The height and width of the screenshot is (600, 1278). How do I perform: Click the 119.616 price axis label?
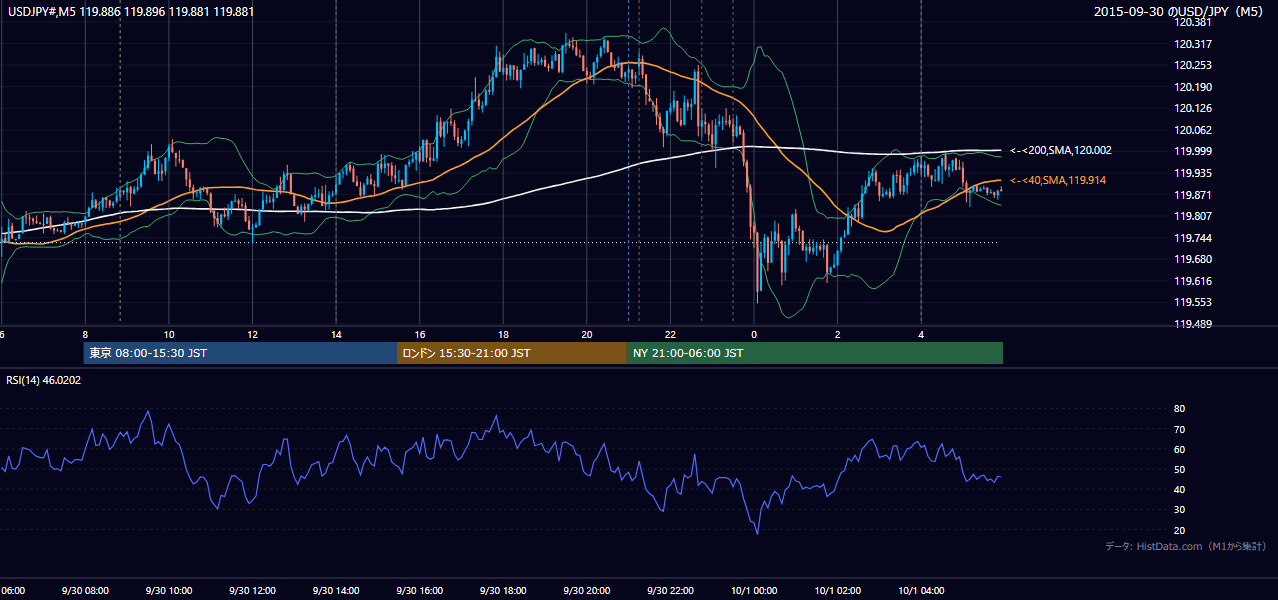coord(1195,281)
